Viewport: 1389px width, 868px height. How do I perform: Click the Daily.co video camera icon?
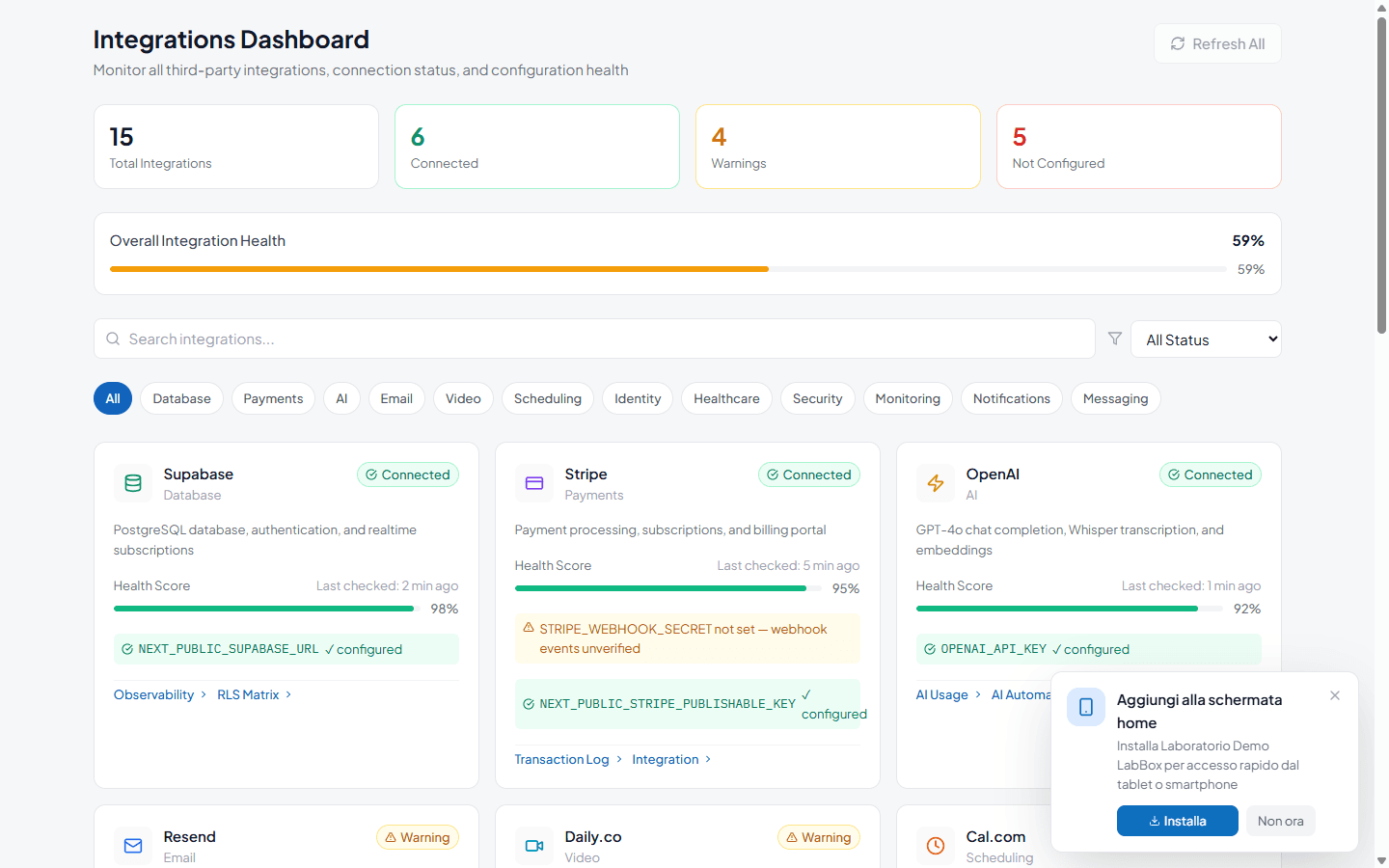tap(534, 846)
